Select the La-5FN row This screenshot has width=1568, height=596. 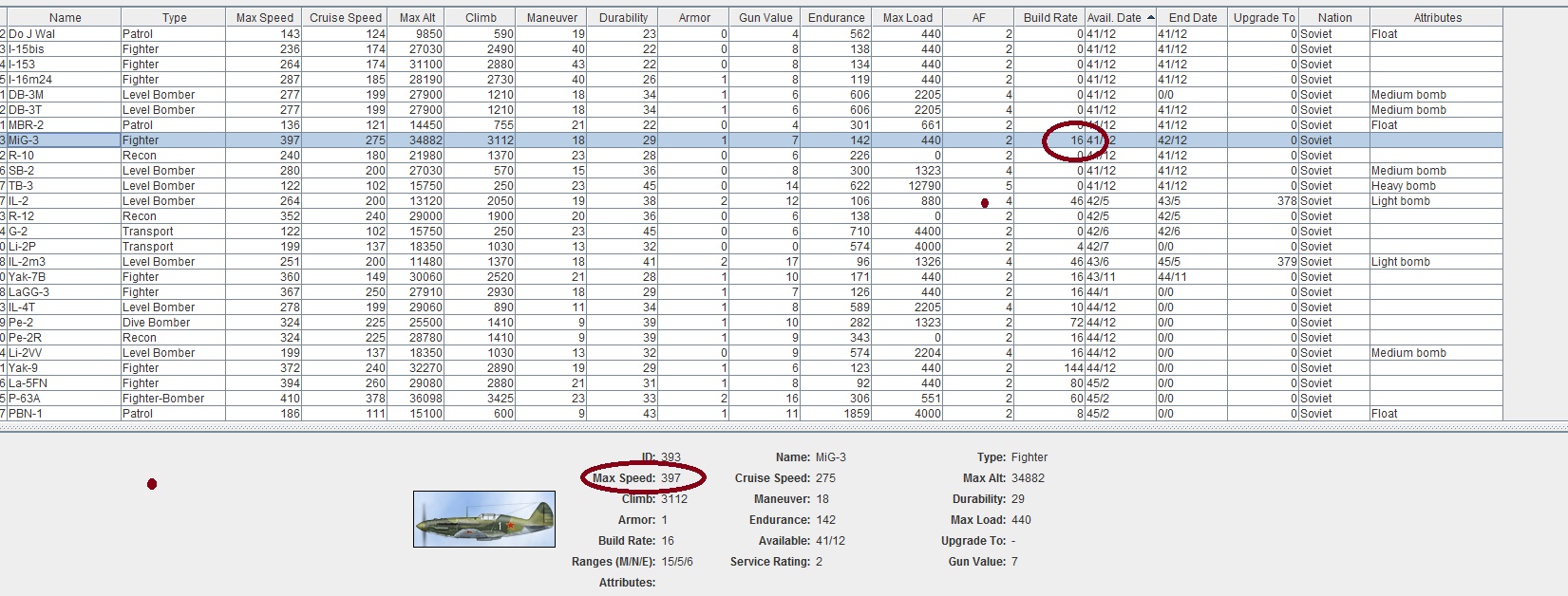coord(751,382)
